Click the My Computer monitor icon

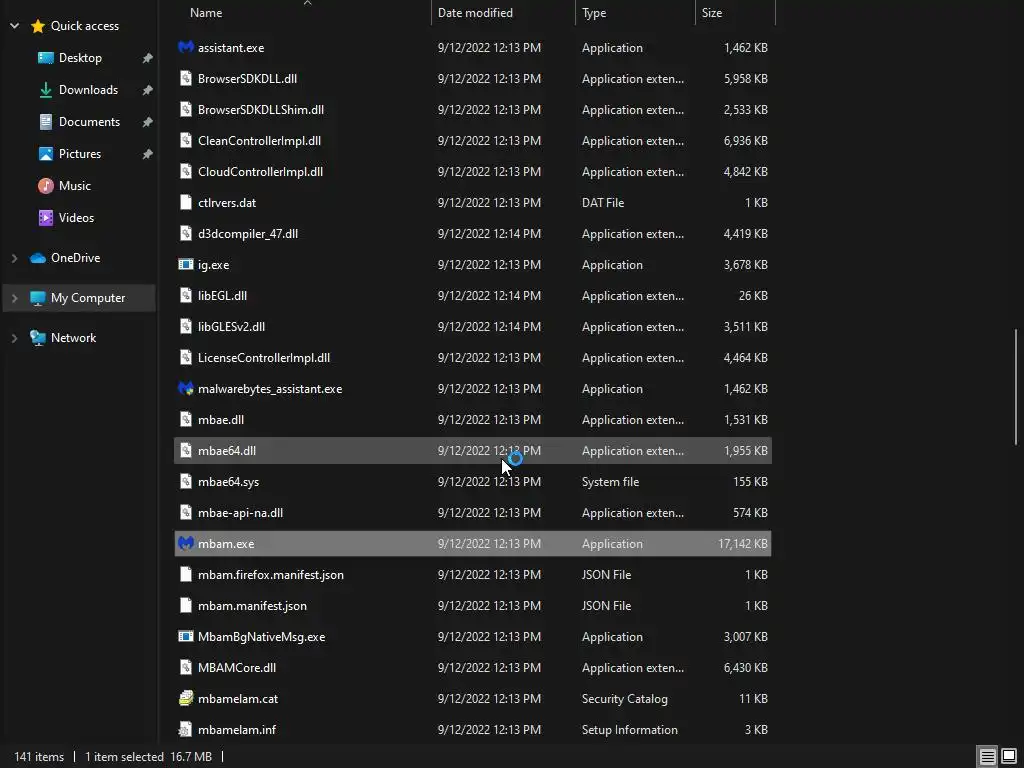tap(38, 298)
